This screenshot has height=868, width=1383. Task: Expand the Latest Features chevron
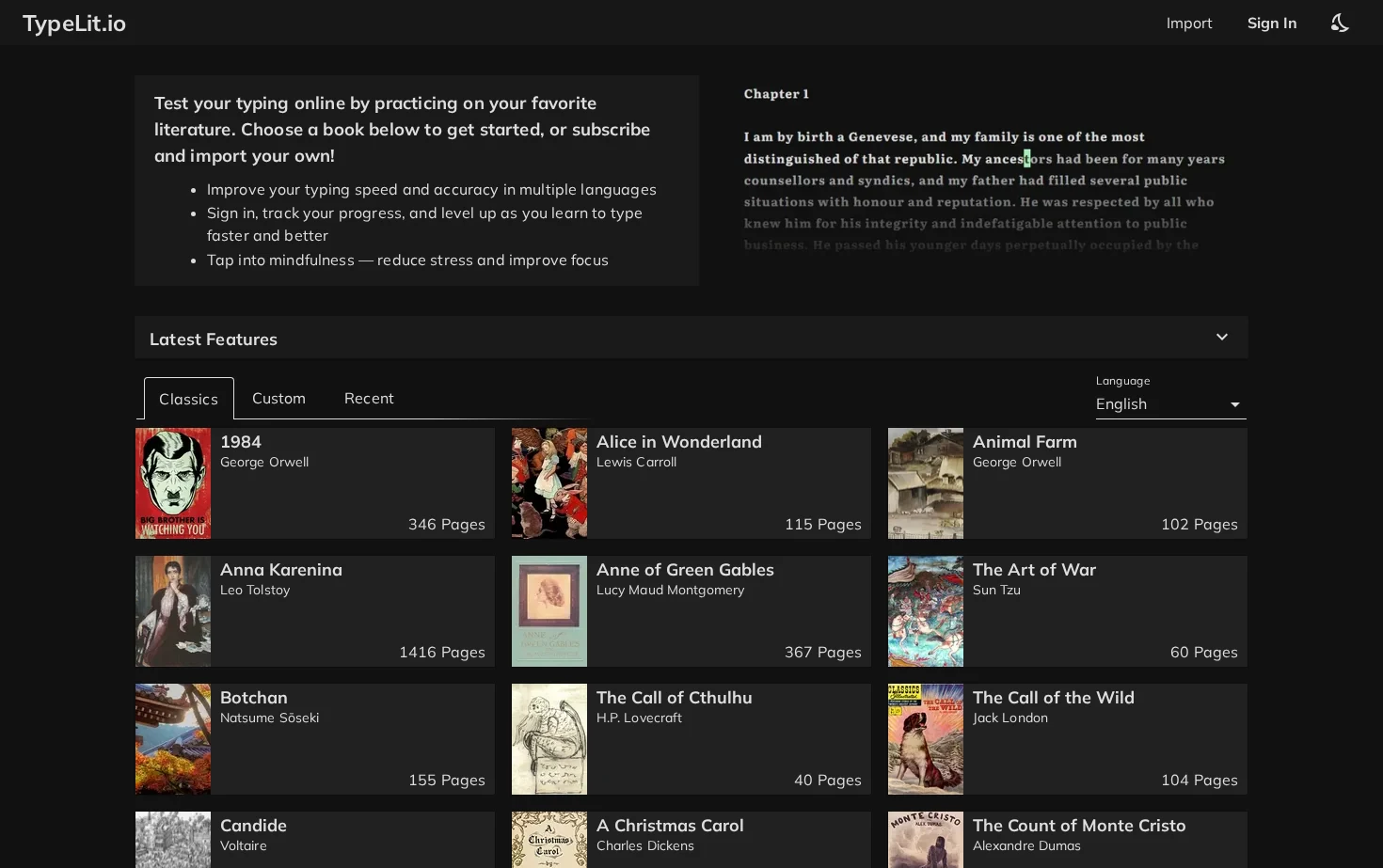click(1222, 337)
